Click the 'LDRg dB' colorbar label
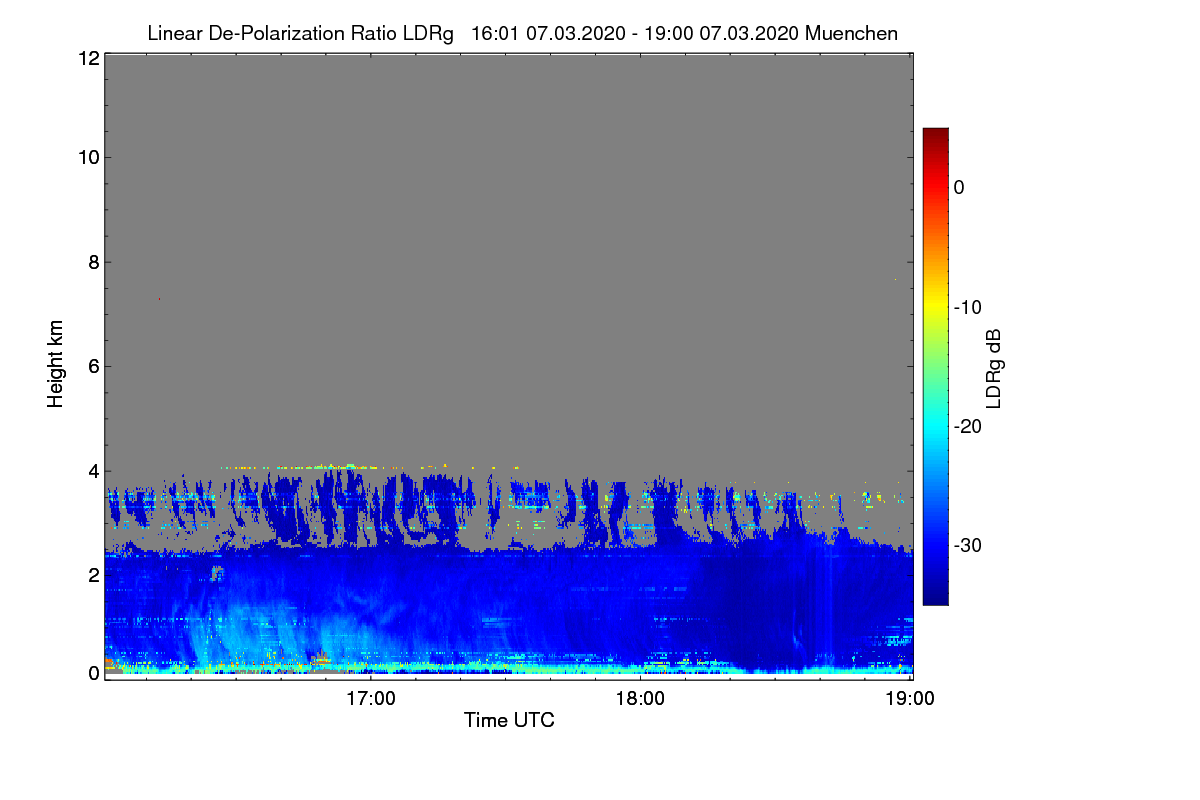Screen dimensions: 1200x800 [993, 368]
